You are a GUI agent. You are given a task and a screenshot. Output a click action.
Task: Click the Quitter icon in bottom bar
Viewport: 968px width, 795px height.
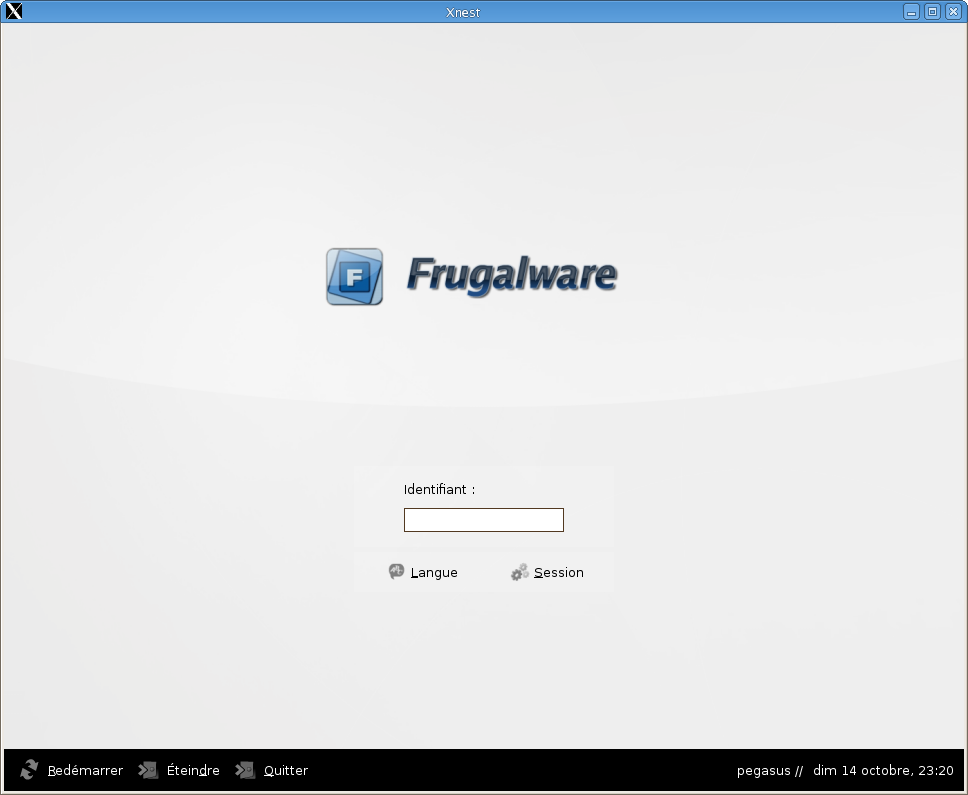(x=245, y=770)
